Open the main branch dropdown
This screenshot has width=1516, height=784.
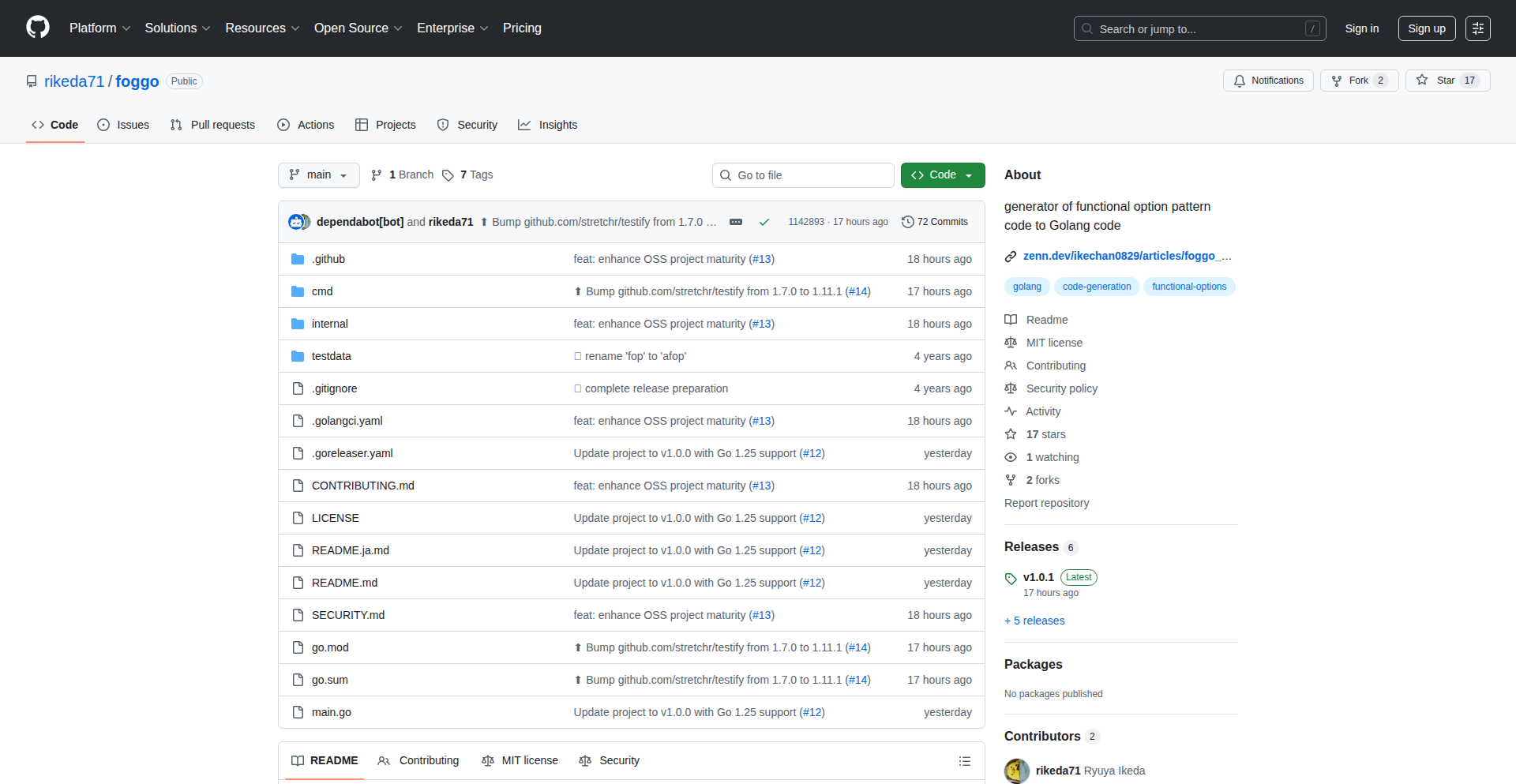pos(318,175)
